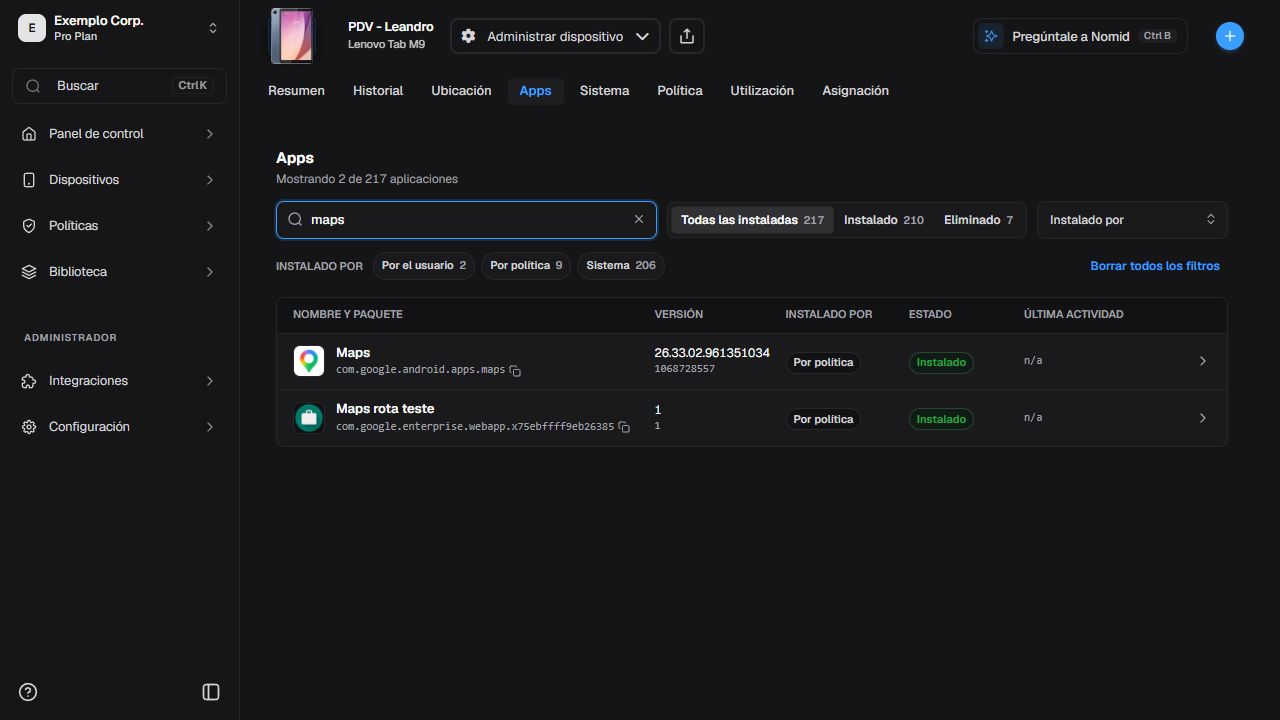Switch to the Historial tab
Viewport: 1280px width, 720px height.
coord(378,91)
